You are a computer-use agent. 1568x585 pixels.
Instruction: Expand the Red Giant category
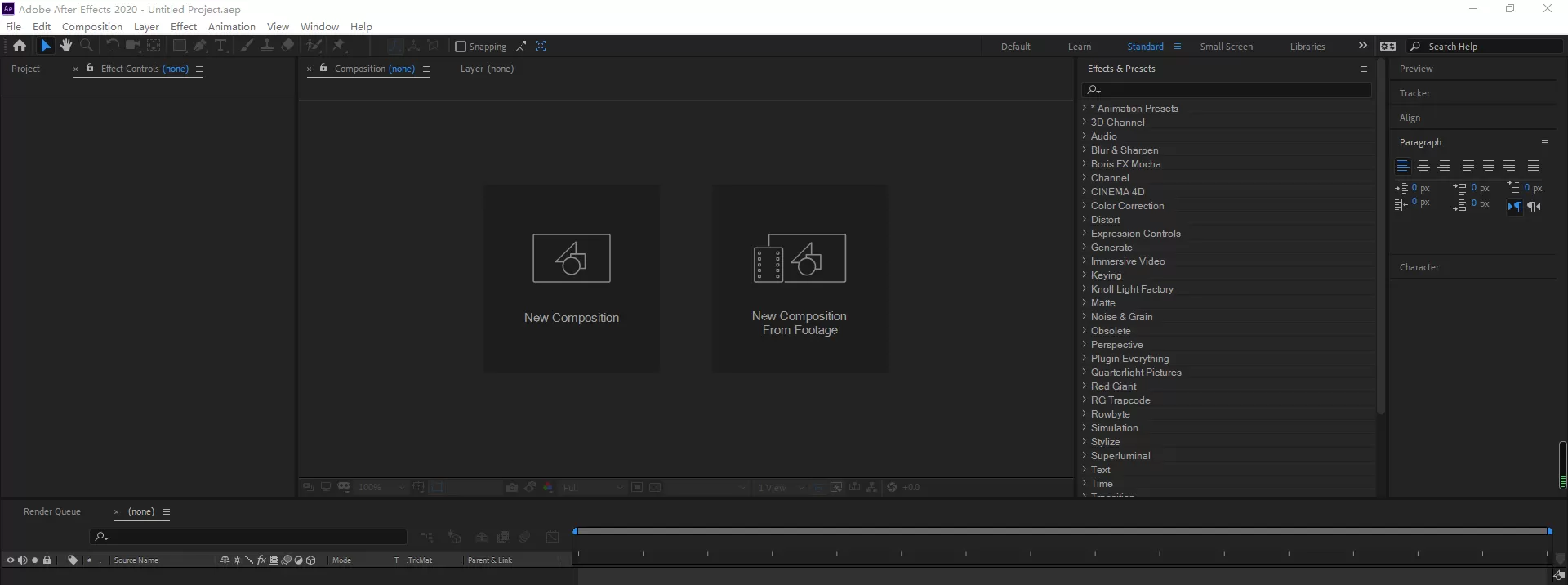click(1085, 386)
